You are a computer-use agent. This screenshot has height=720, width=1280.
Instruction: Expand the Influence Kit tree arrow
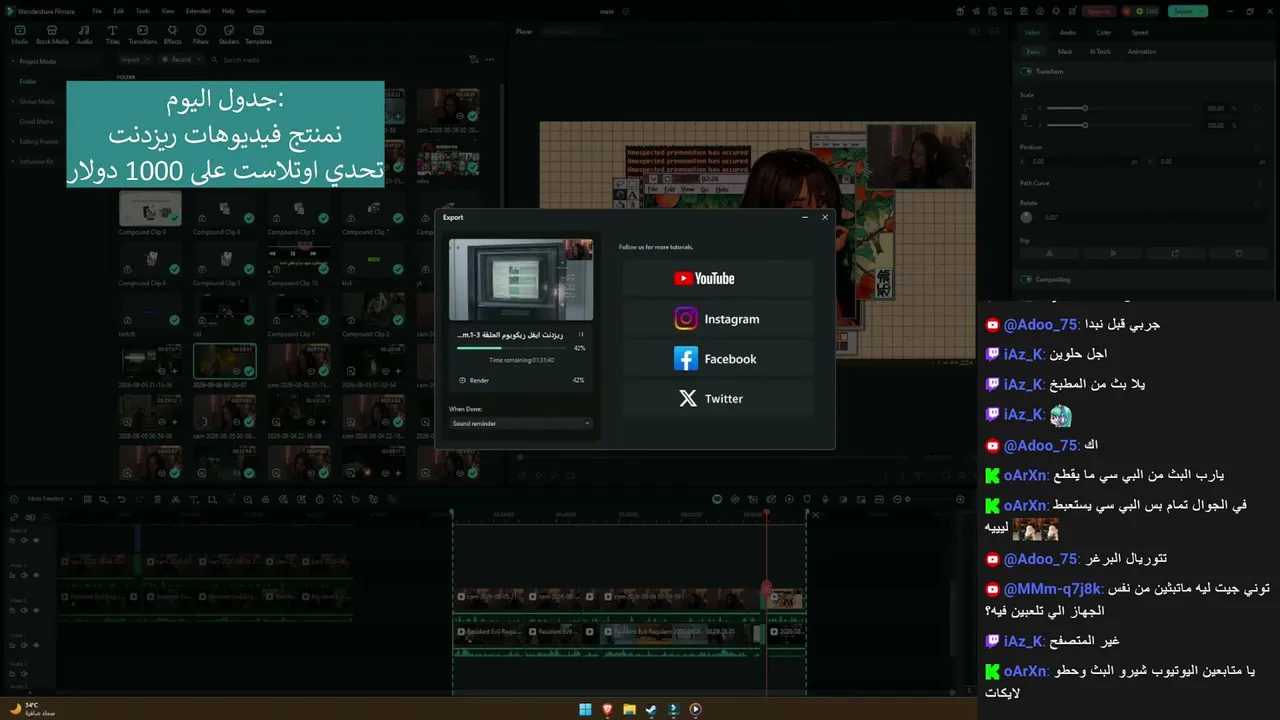pyautogui.click(x=14, y=161)
